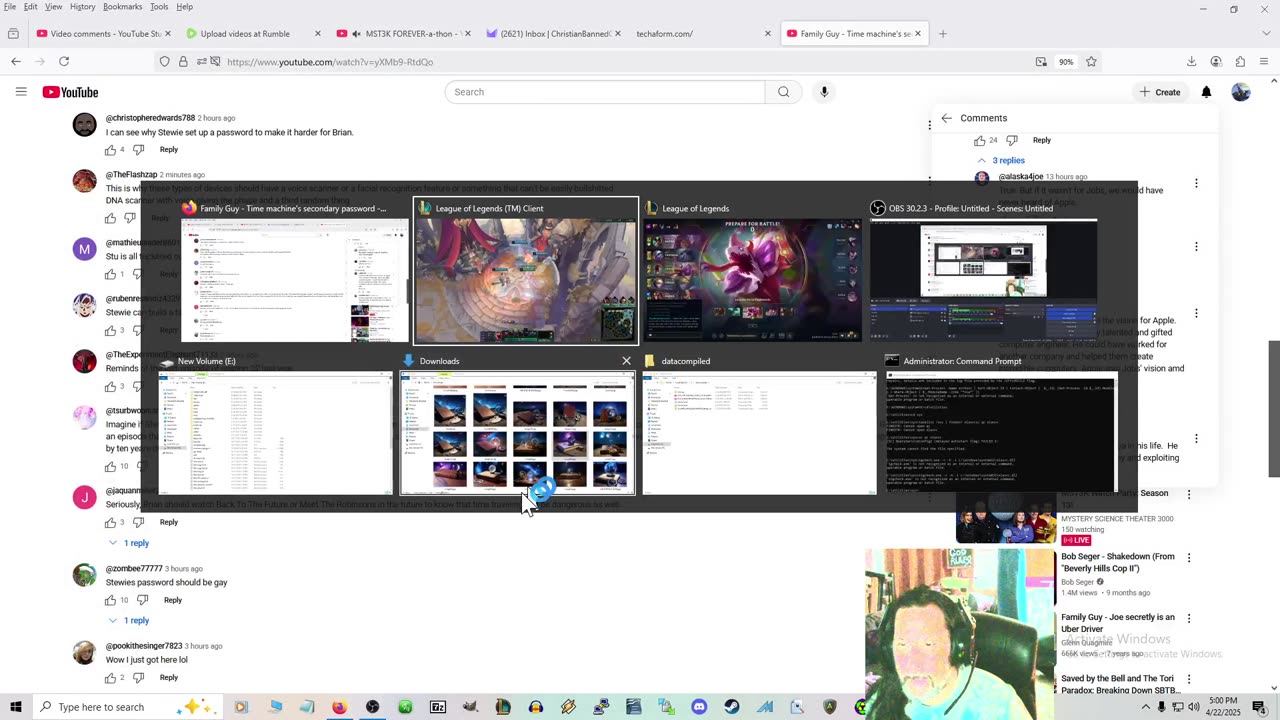
Task: Go back one page in Firefox
Action: (16, 62)
